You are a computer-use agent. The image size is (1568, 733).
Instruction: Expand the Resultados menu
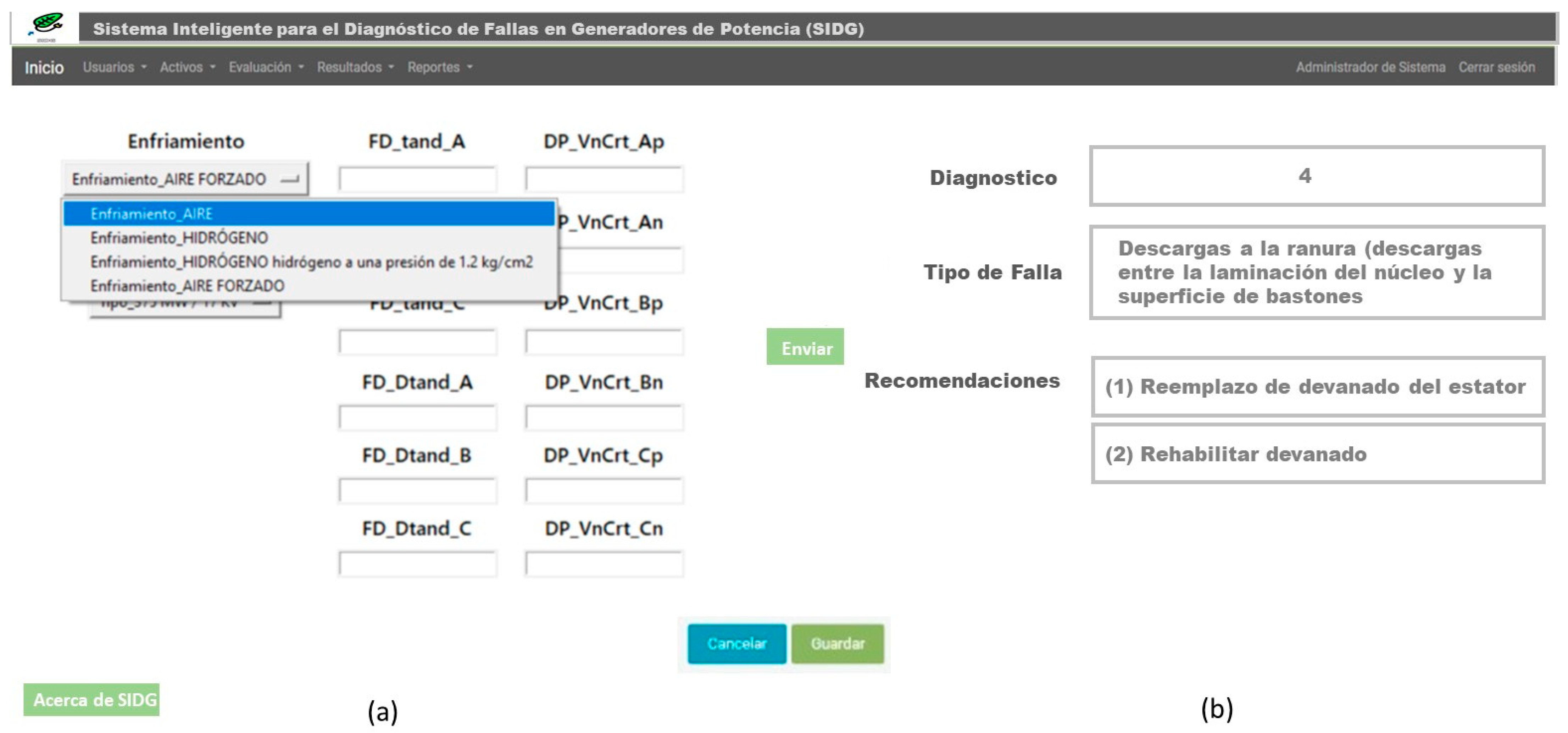[x=356, y=67]
